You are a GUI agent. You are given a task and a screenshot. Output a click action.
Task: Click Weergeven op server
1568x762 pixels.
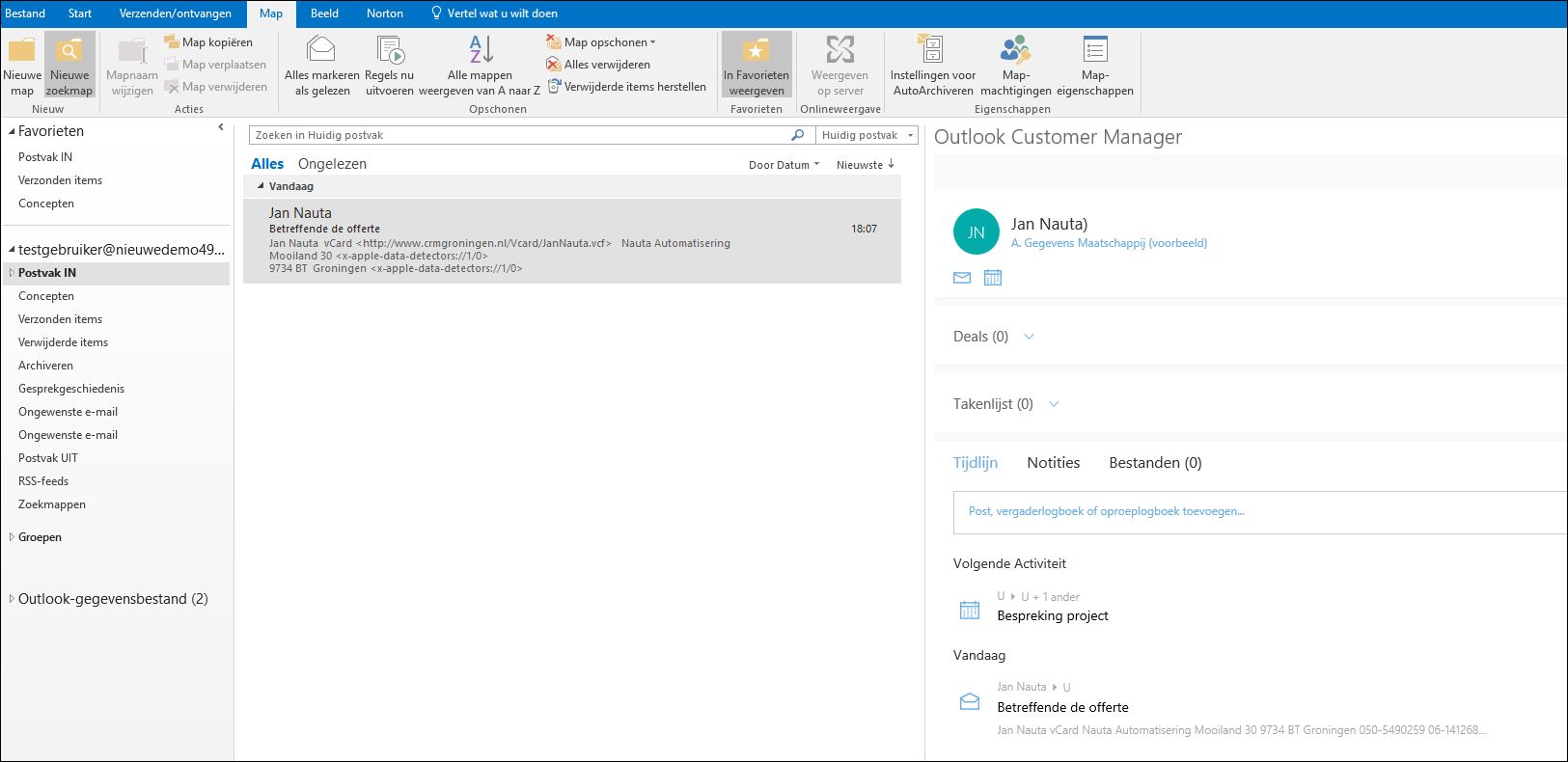[x=839, y=66]
